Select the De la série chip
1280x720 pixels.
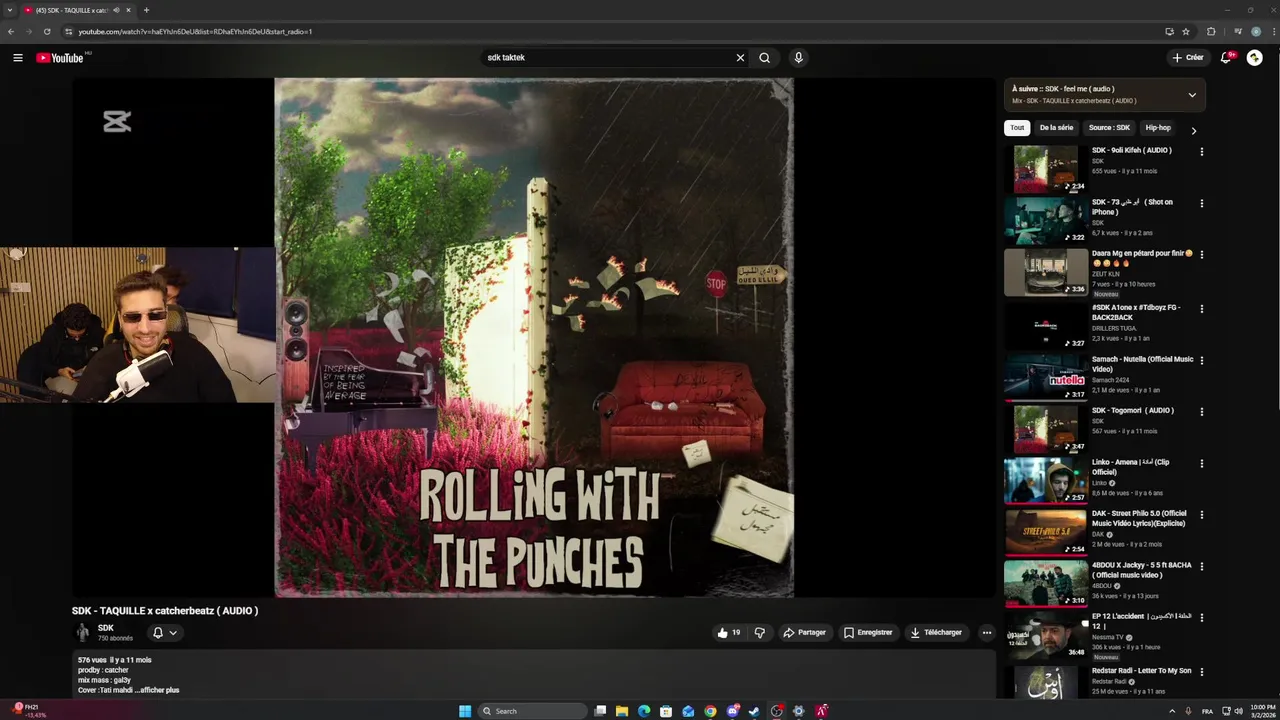coord(1056,128)
